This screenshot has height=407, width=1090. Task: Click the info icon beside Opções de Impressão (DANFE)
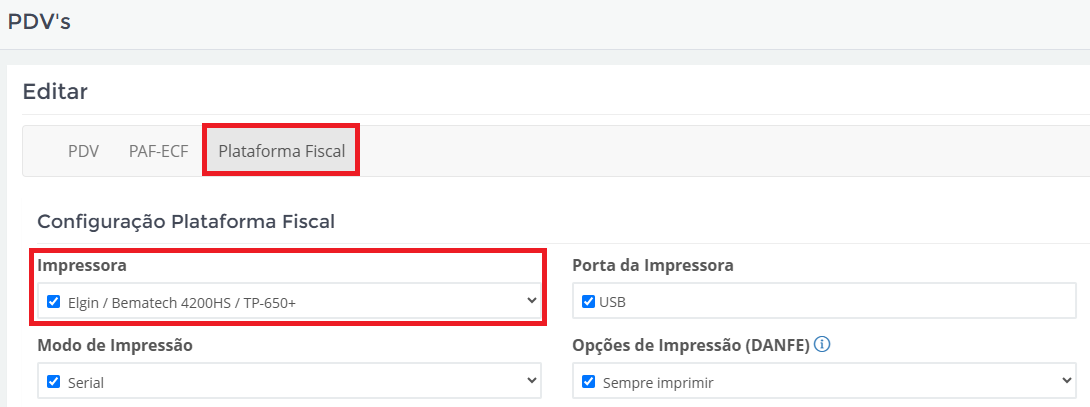point(822,344)
